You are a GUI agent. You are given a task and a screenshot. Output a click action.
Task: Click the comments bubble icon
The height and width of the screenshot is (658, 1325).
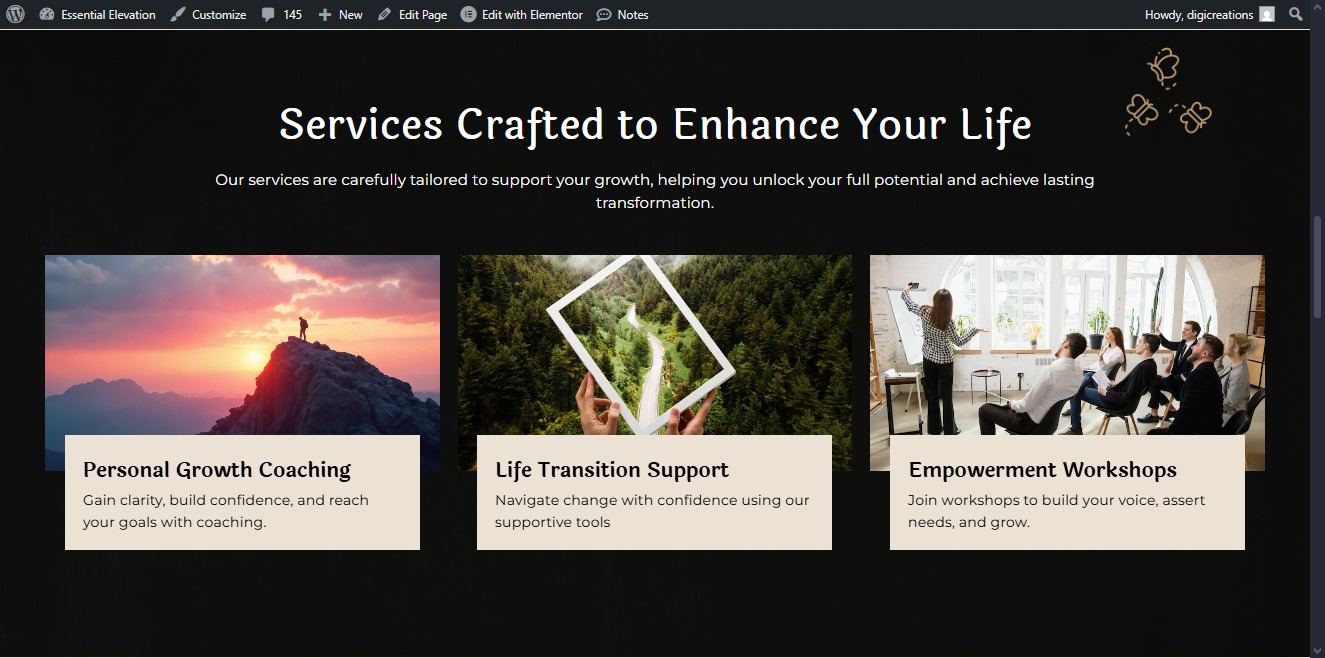[268, 15]
